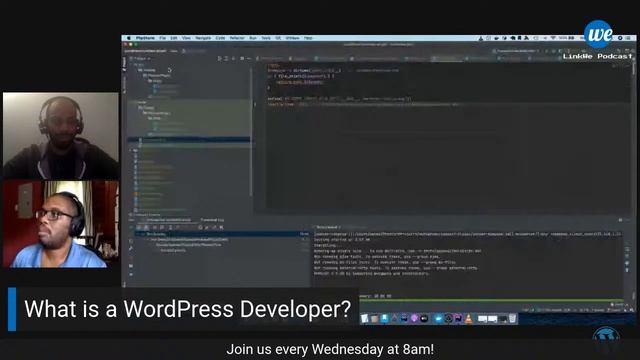The height and width of the screenshot is (360, 640).
Task: Open the View menu
Action: [186, 38]
